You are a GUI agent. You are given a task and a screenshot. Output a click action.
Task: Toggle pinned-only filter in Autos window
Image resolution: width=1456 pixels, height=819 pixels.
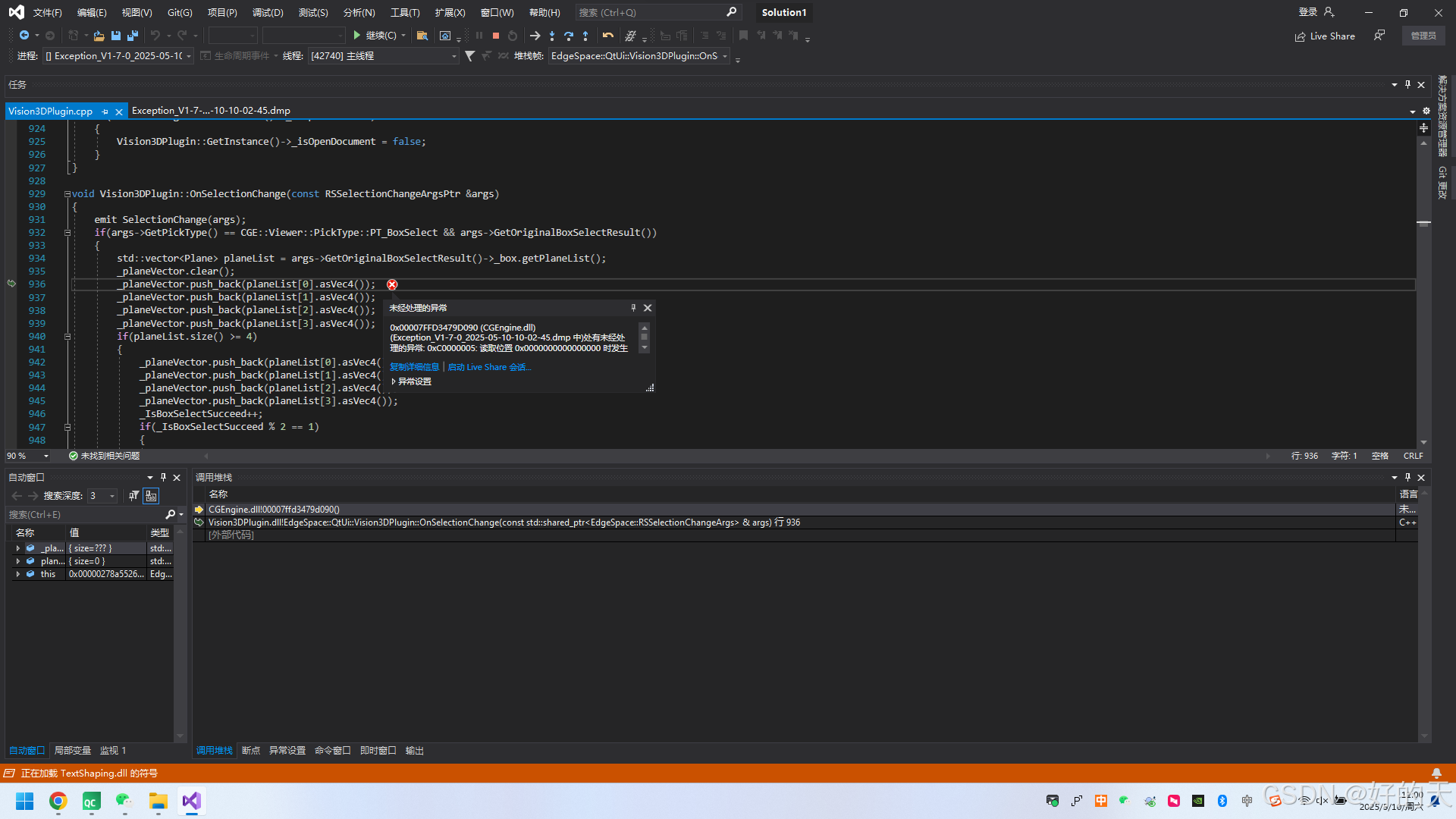click(134, 496)
